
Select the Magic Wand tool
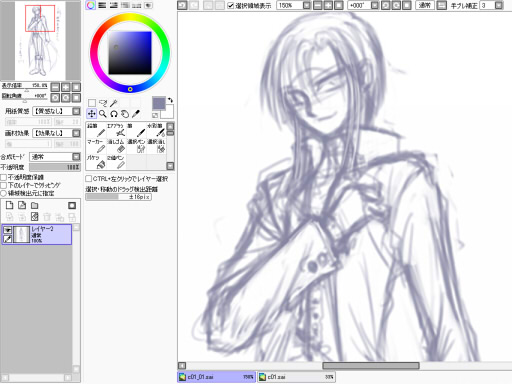point(114,103)
